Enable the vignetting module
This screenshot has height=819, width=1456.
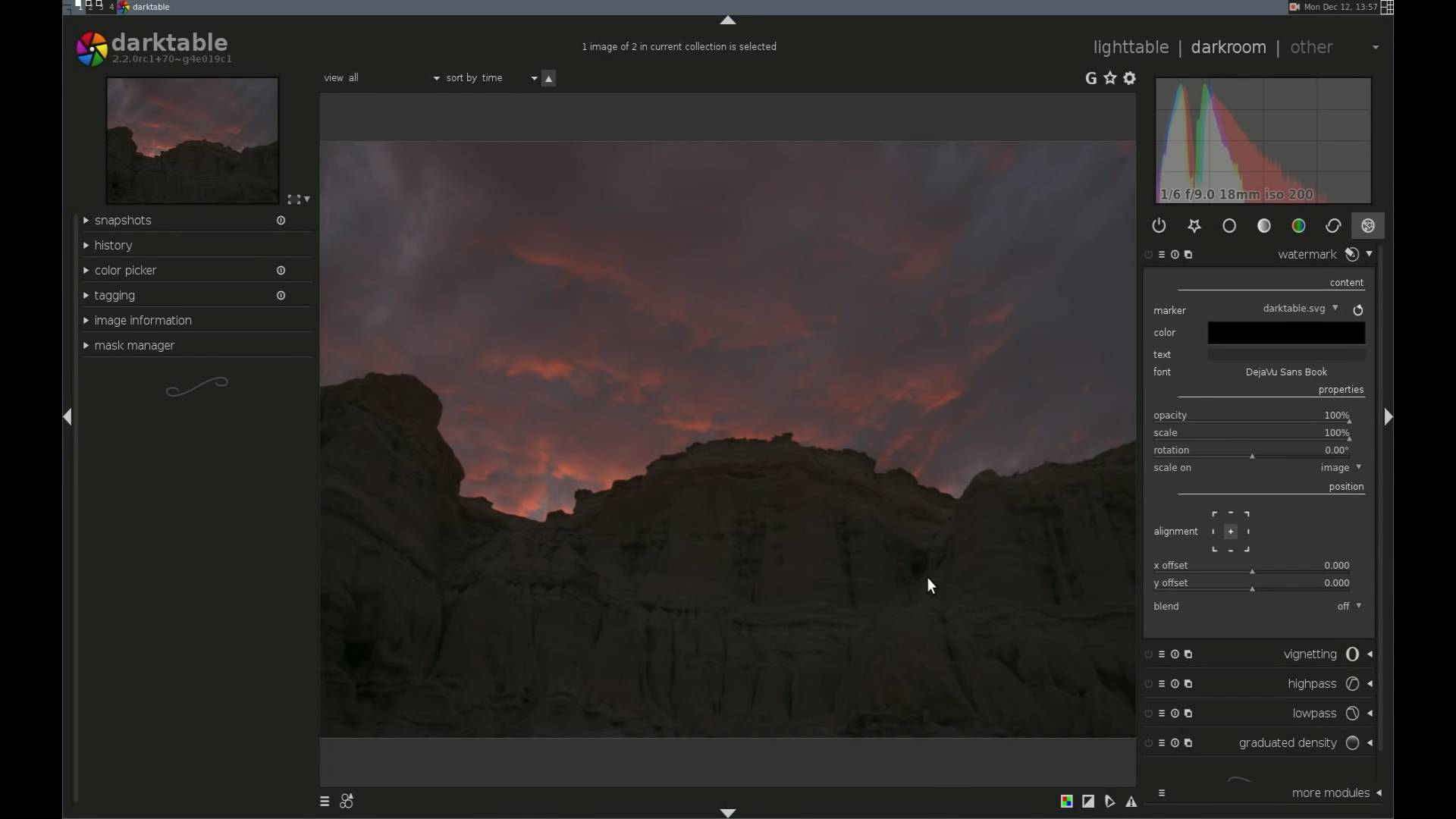1148,654
